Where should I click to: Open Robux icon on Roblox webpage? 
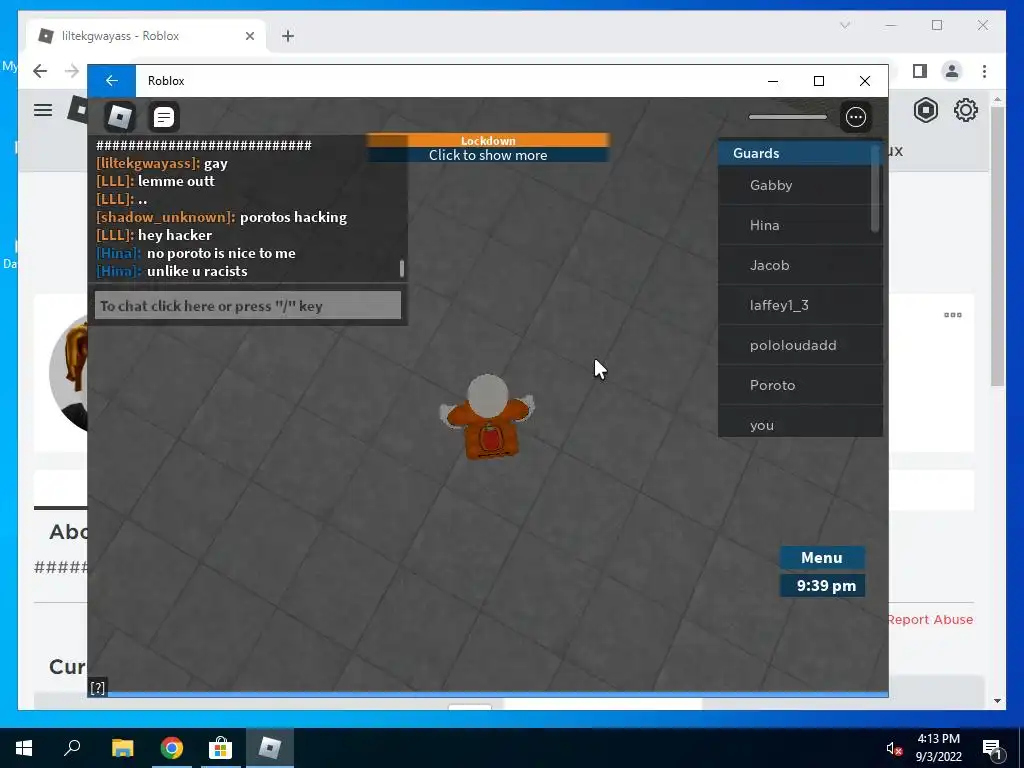[925, 110]
